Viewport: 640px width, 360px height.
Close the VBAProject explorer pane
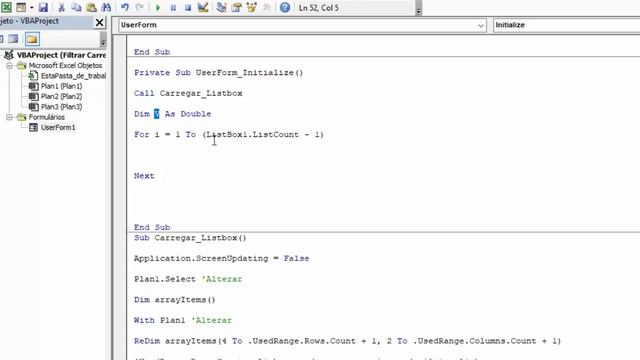(100, 22)
